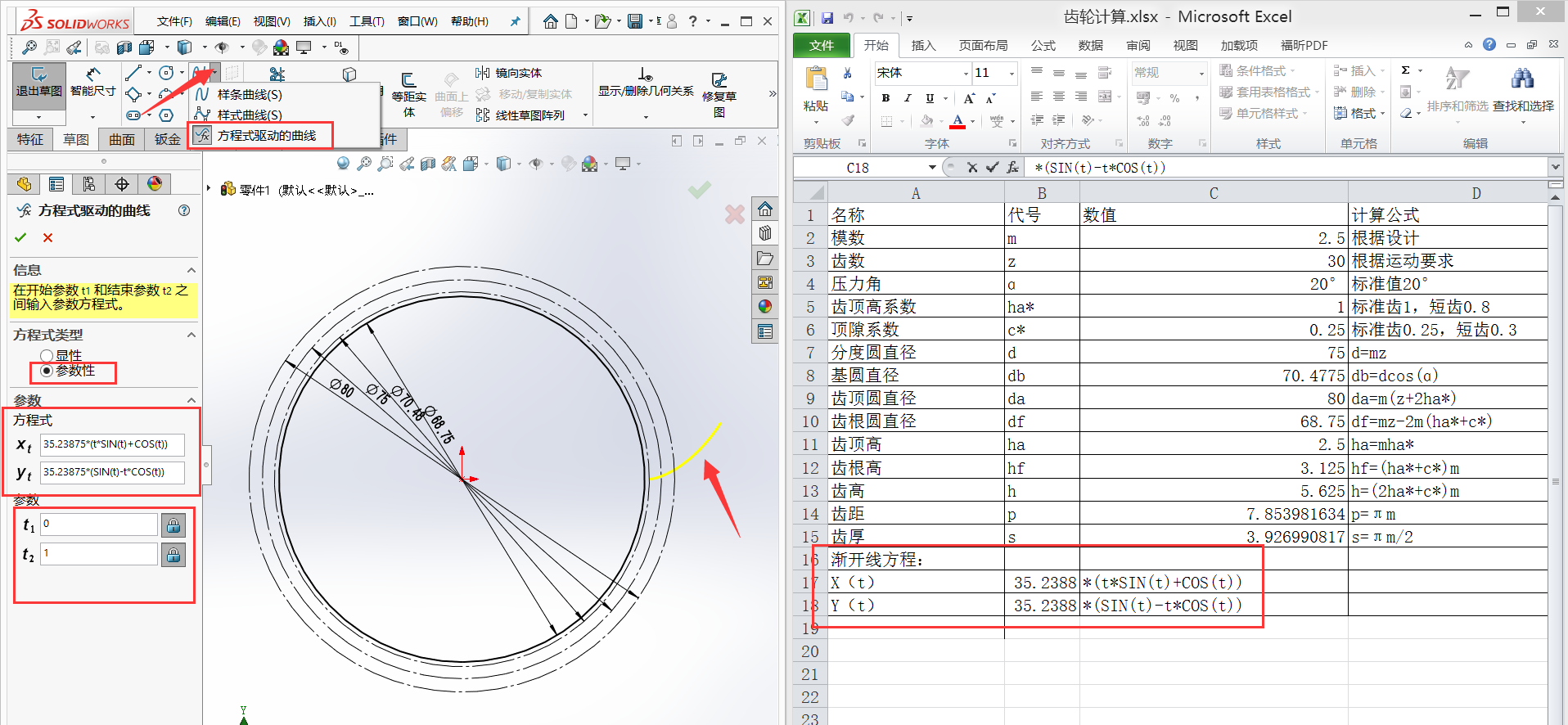Image resolution: width=1568 pixels, height=725 pixels.
Task: Expand the 零件1 tree node
Action: pyautogui.click(x=209, y=189)
